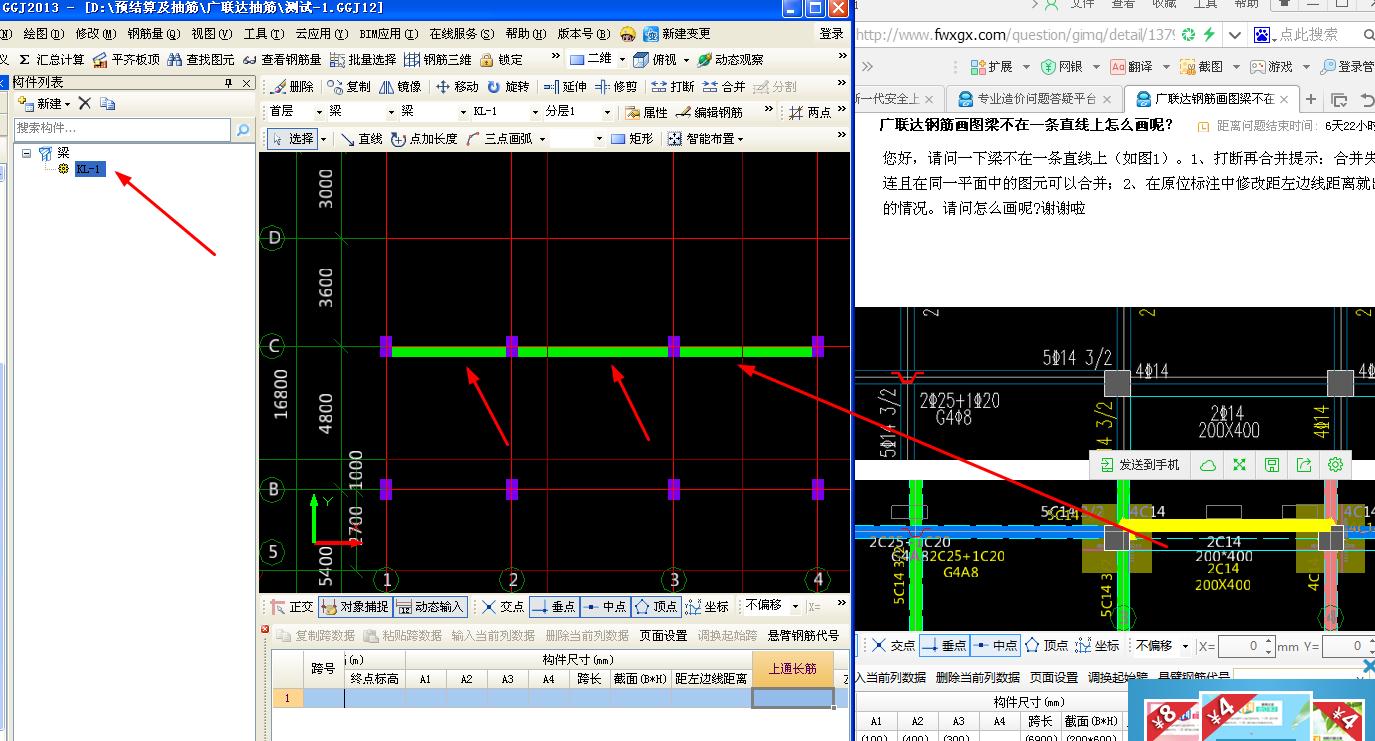
Task: Toggle 坐标 coordinate snap in GGJ window
Action: point(707,607)
